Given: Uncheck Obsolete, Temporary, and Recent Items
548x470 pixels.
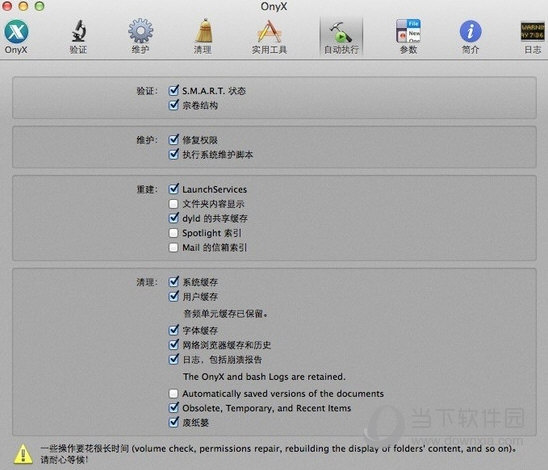Looking at the screenshot, I should [x=173, y=408].
